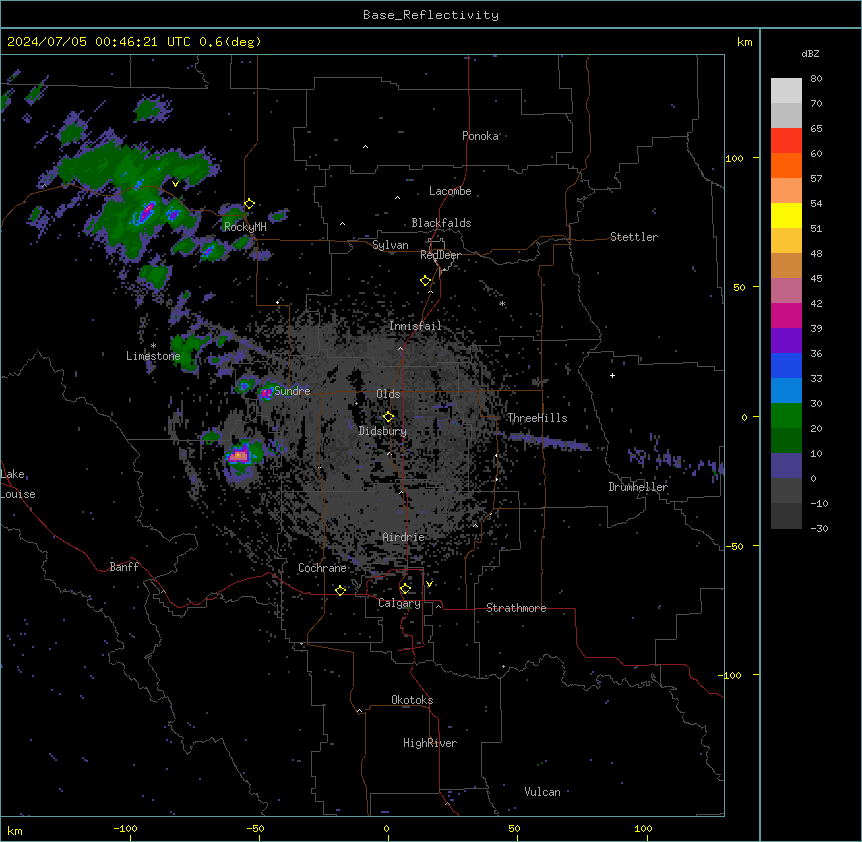Image resolution: width=862 pixels, height=842 pixels.
Task: Click the HighRiver town label
Action: coord(430,743)
